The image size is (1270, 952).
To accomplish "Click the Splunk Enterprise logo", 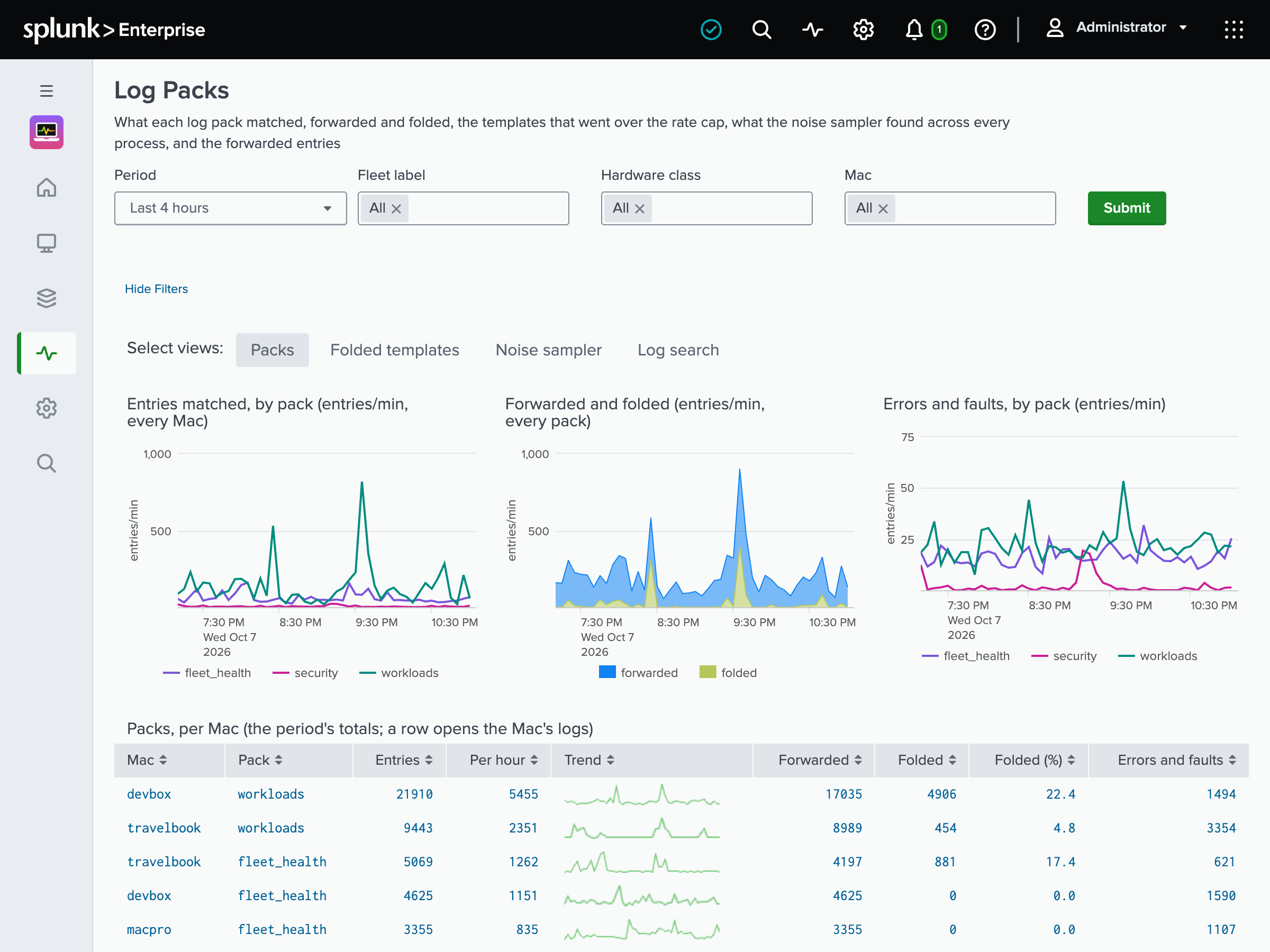I will (x=114, y=29).
